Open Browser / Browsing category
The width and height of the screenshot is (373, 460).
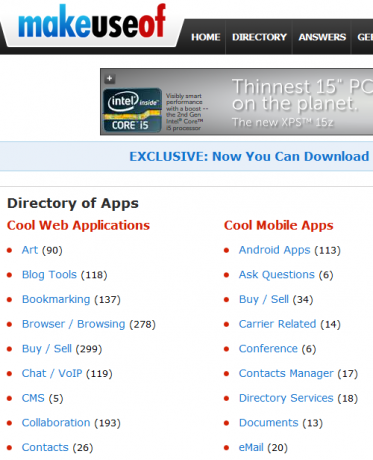click(73, 324)
